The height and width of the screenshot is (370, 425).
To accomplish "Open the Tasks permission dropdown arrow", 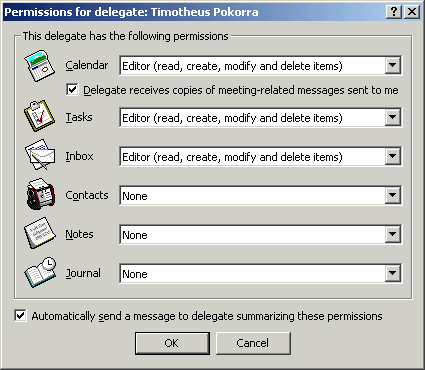I will [x=393, y=117].
